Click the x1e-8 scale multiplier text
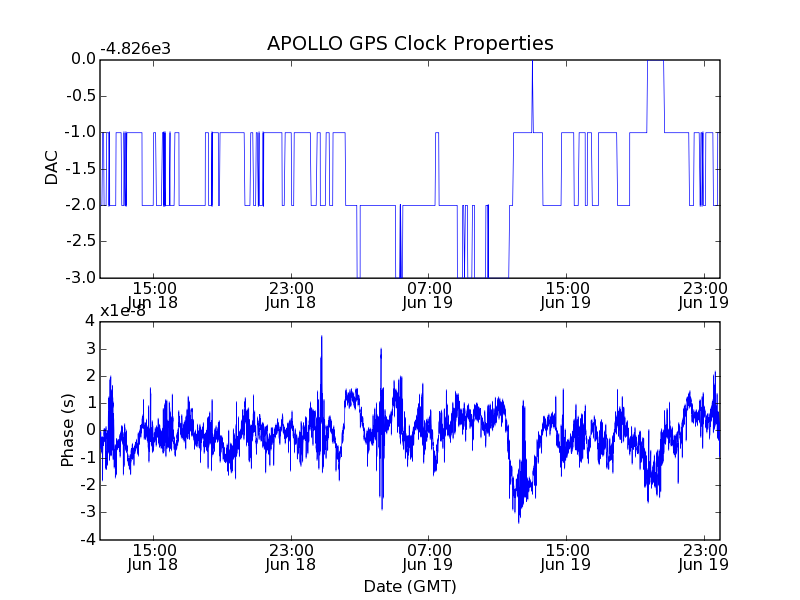800x600 pixels. pos(123,311)
